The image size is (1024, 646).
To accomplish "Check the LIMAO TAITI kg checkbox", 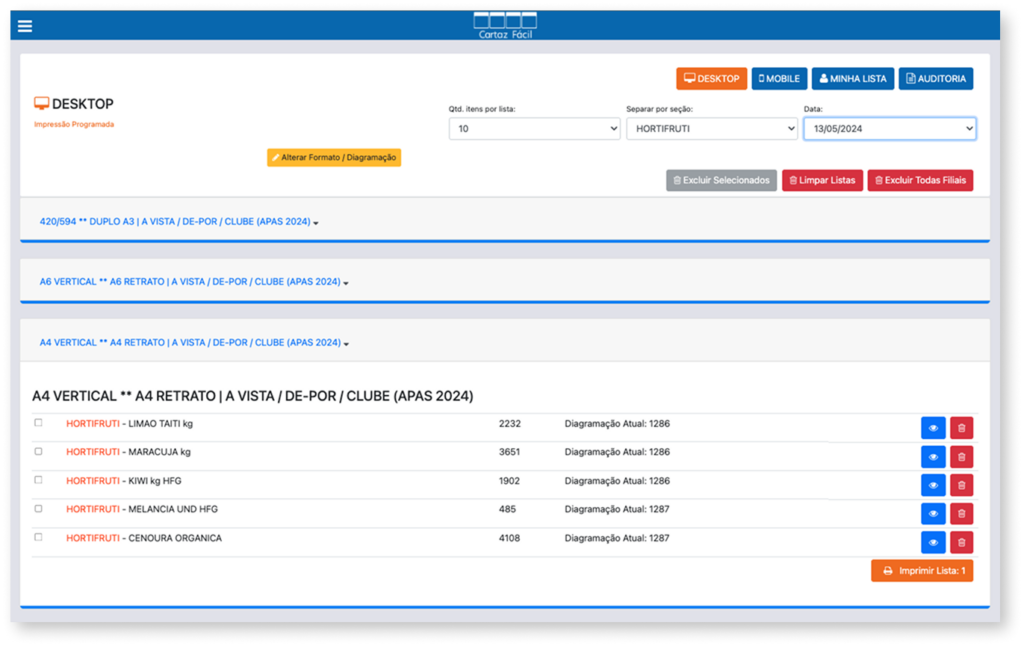I will pyautogui.click(x=39, y=423).
